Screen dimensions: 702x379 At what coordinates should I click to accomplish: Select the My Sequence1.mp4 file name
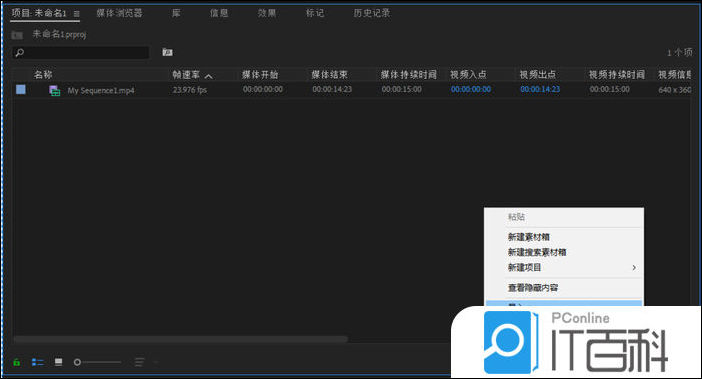pyautogui.click(x=101, y=91)
